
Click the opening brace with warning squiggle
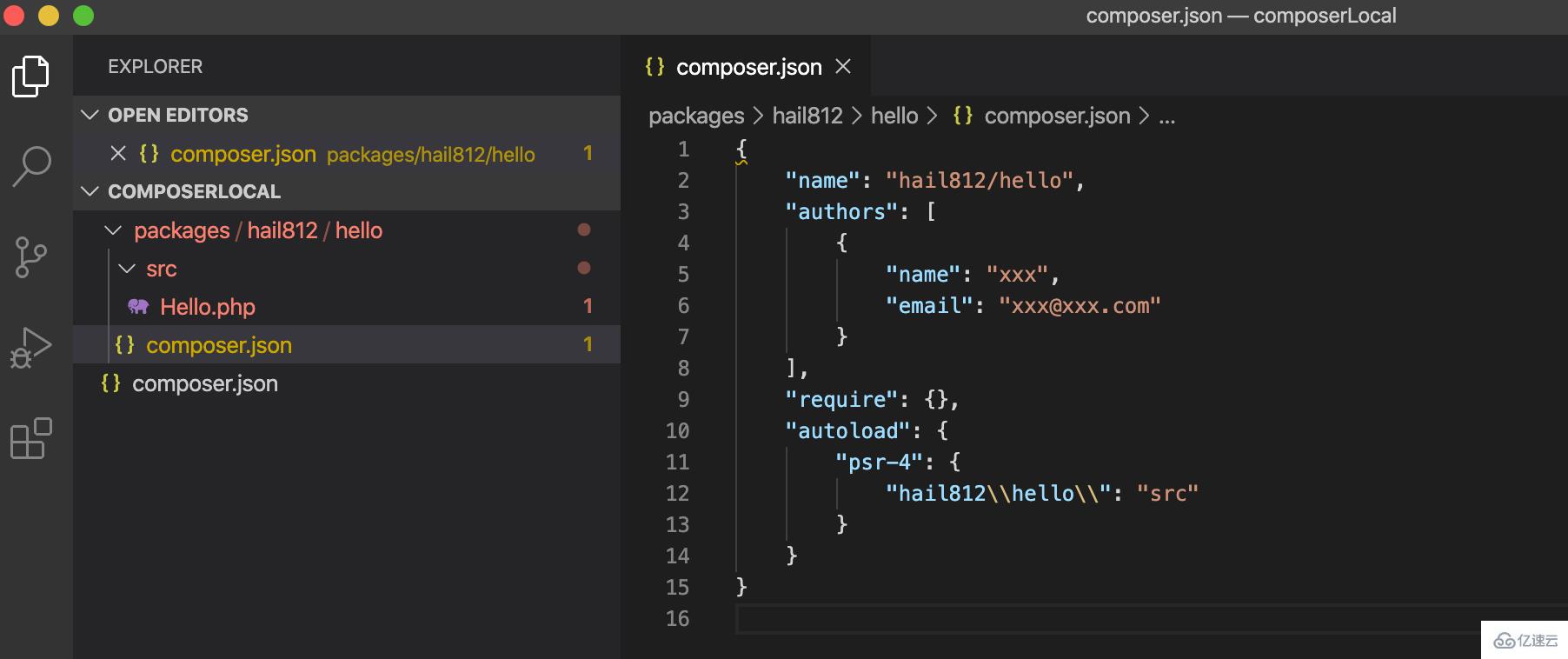click(741, 150)
